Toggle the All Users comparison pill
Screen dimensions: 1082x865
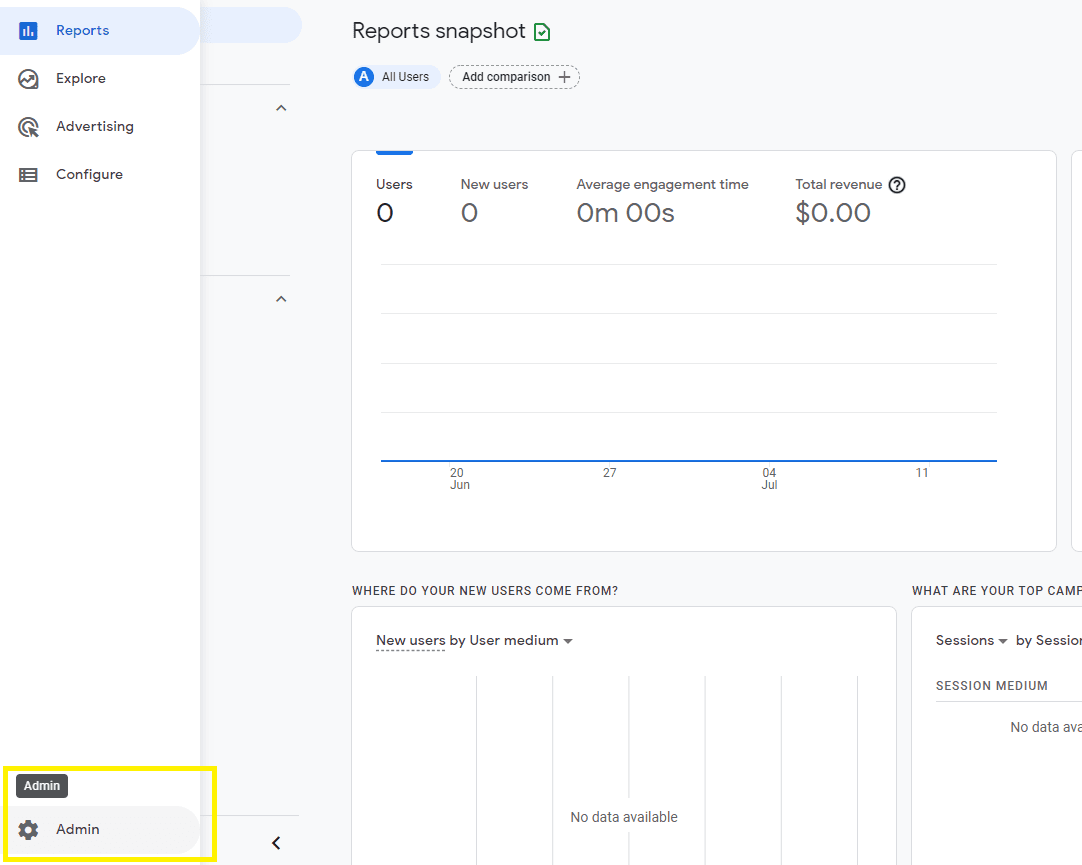coord(396,76)
